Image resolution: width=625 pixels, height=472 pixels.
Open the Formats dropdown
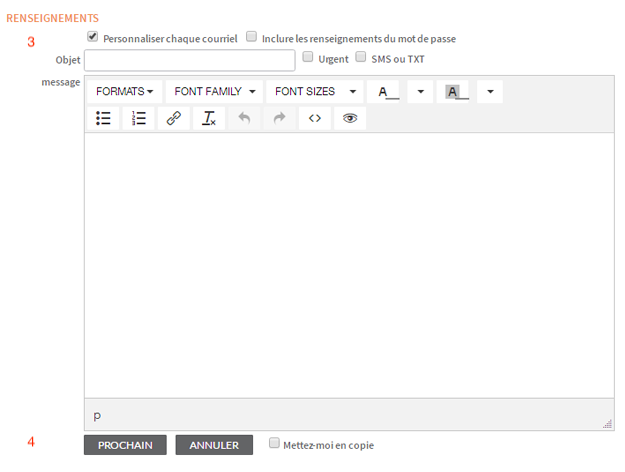[125, 92]
